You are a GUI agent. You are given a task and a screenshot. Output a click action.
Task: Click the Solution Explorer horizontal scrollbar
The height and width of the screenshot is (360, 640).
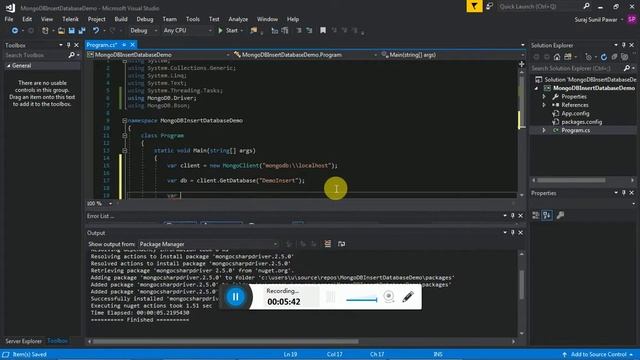[571, 180]
